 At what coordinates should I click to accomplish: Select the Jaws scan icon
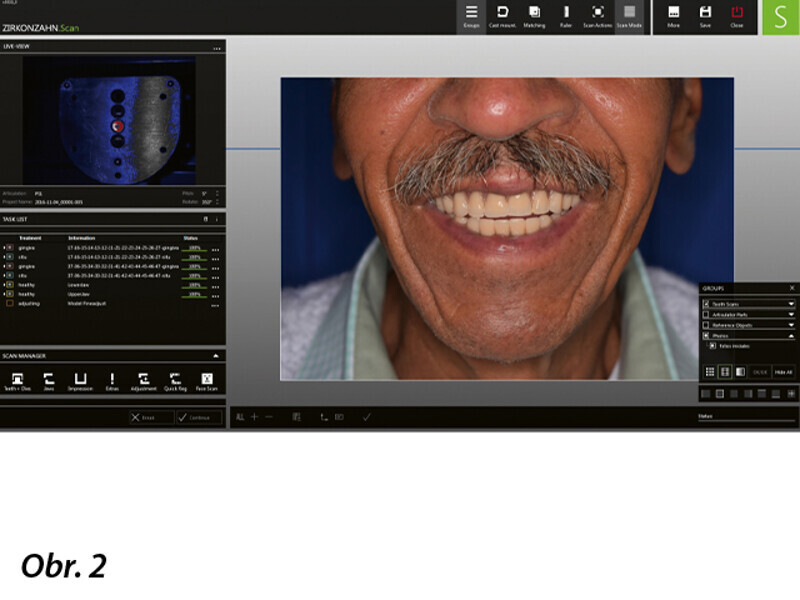pyautogui.click(x=48, y=381)
